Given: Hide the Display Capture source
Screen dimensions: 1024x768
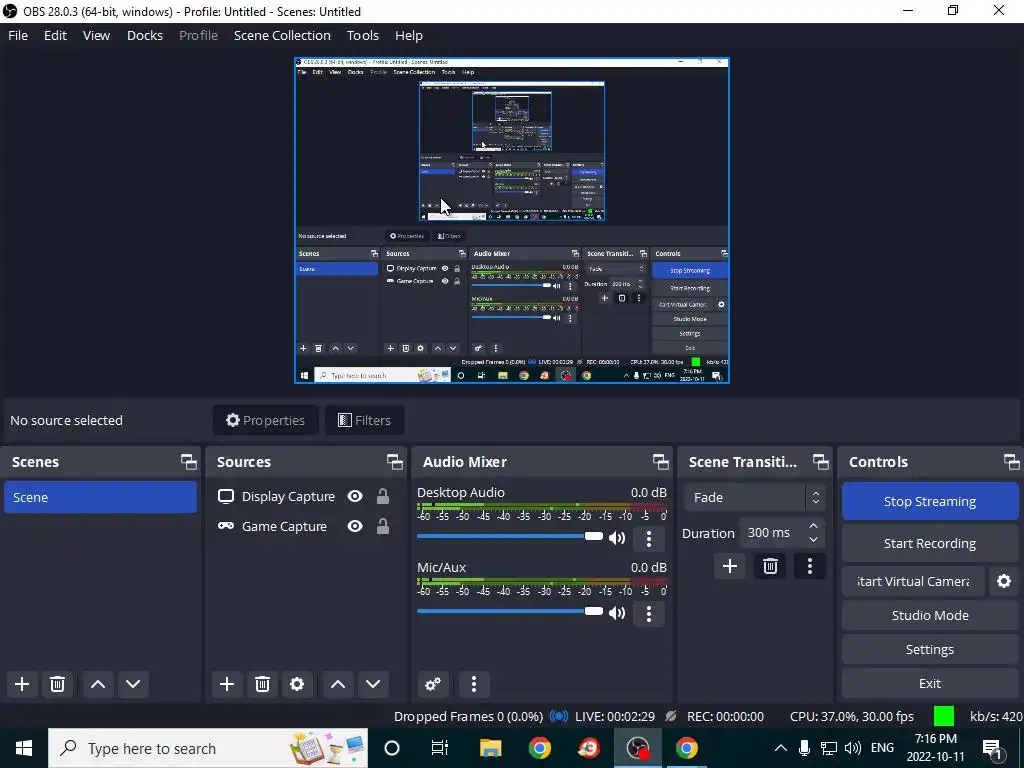Looking at the screenshot, I should pyautogui.click(x=355, y=496).
